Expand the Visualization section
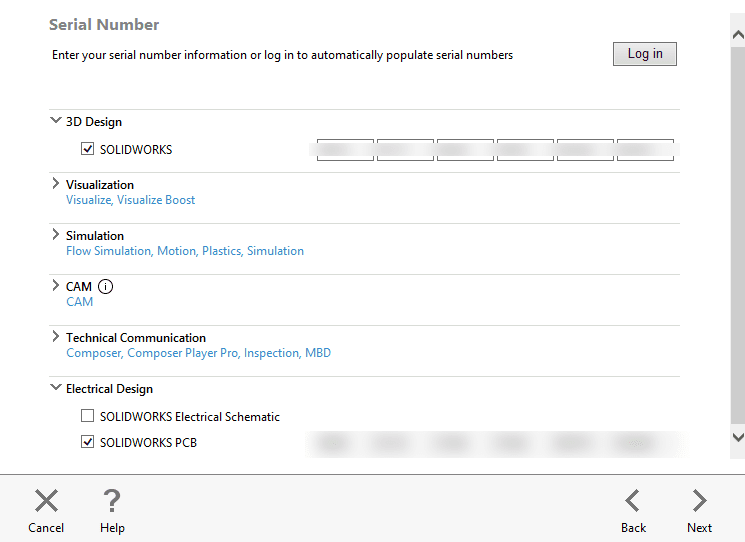The image size is (745, 542). [x=56, y=183]
